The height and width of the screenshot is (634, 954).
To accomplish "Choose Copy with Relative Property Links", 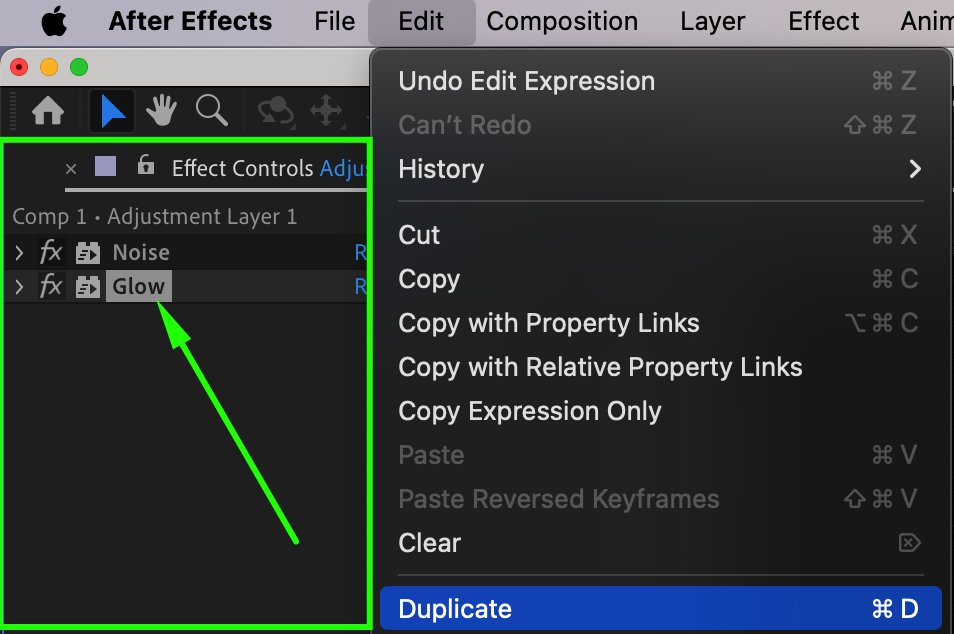I will click(x=660, y=367).
